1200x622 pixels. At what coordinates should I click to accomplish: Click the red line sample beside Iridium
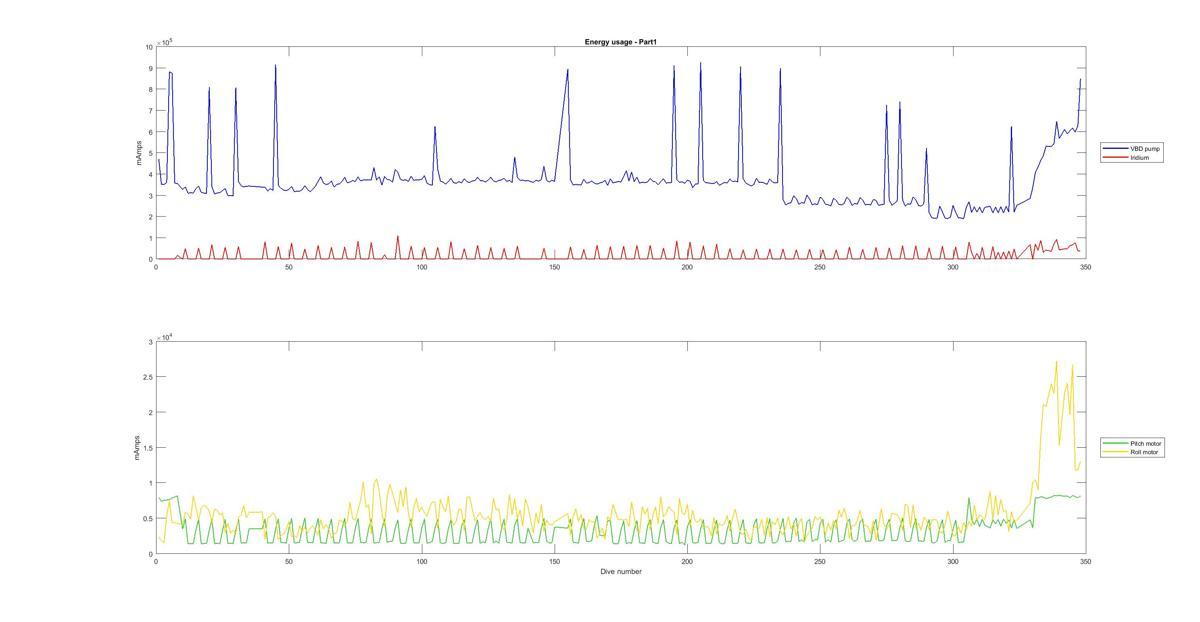(1115, 157)
